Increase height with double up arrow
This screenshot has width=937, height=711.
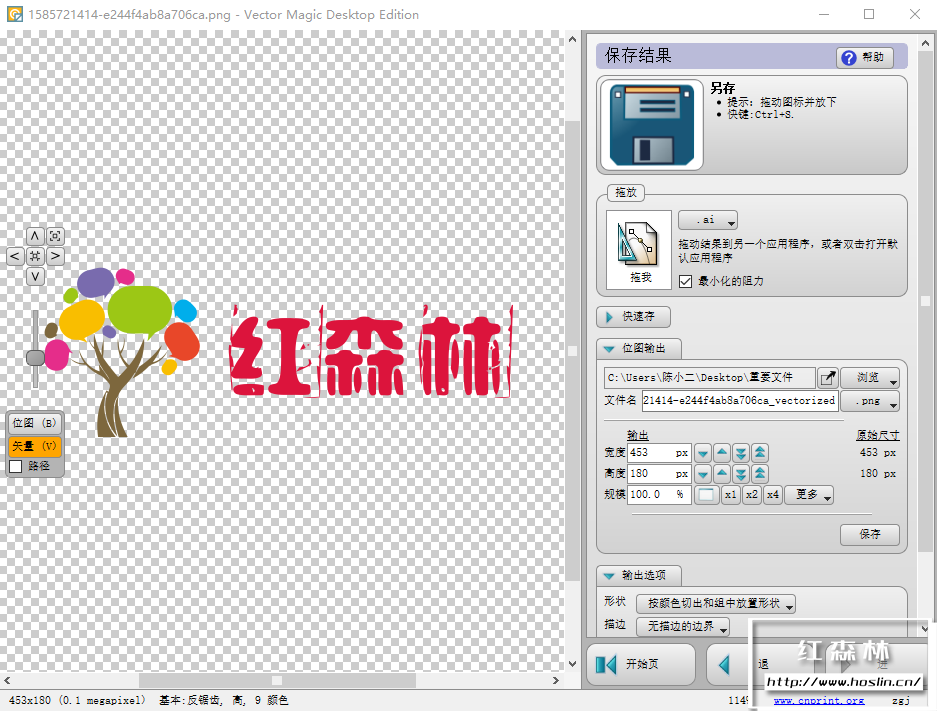click(x=760, y=474)
